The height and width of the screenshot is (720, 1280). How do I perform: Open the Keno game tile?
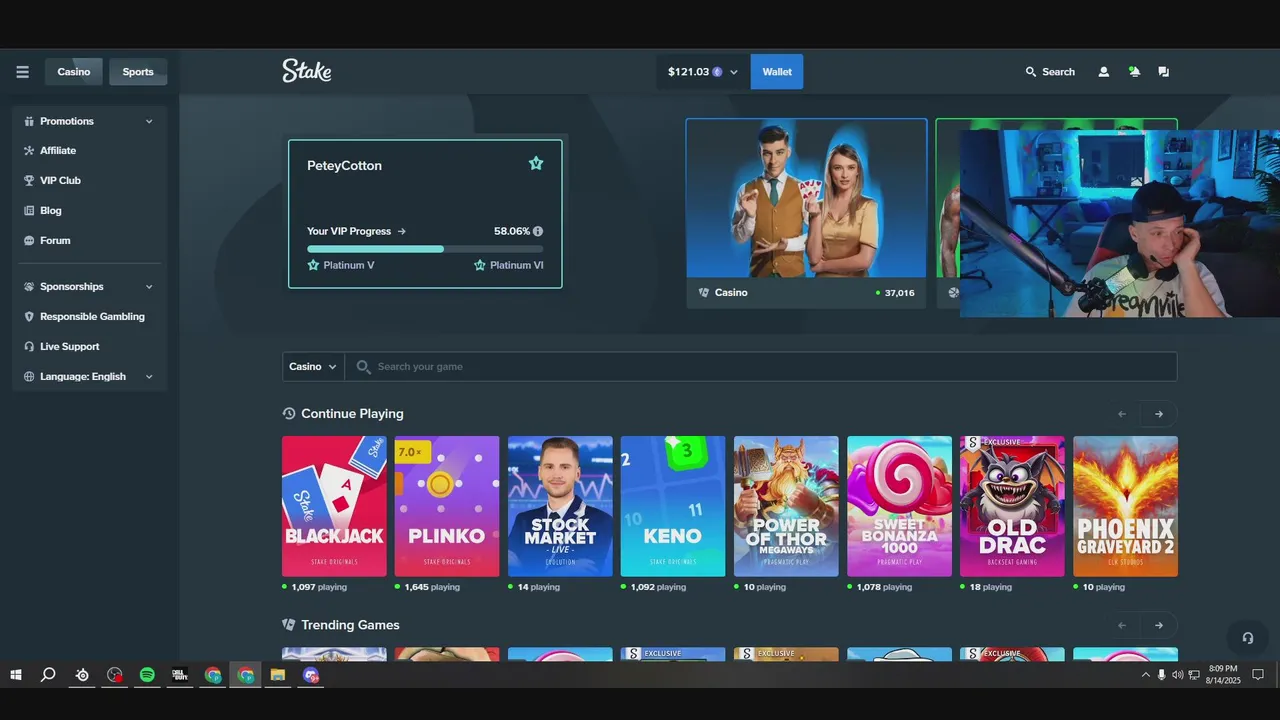(673, 506)
